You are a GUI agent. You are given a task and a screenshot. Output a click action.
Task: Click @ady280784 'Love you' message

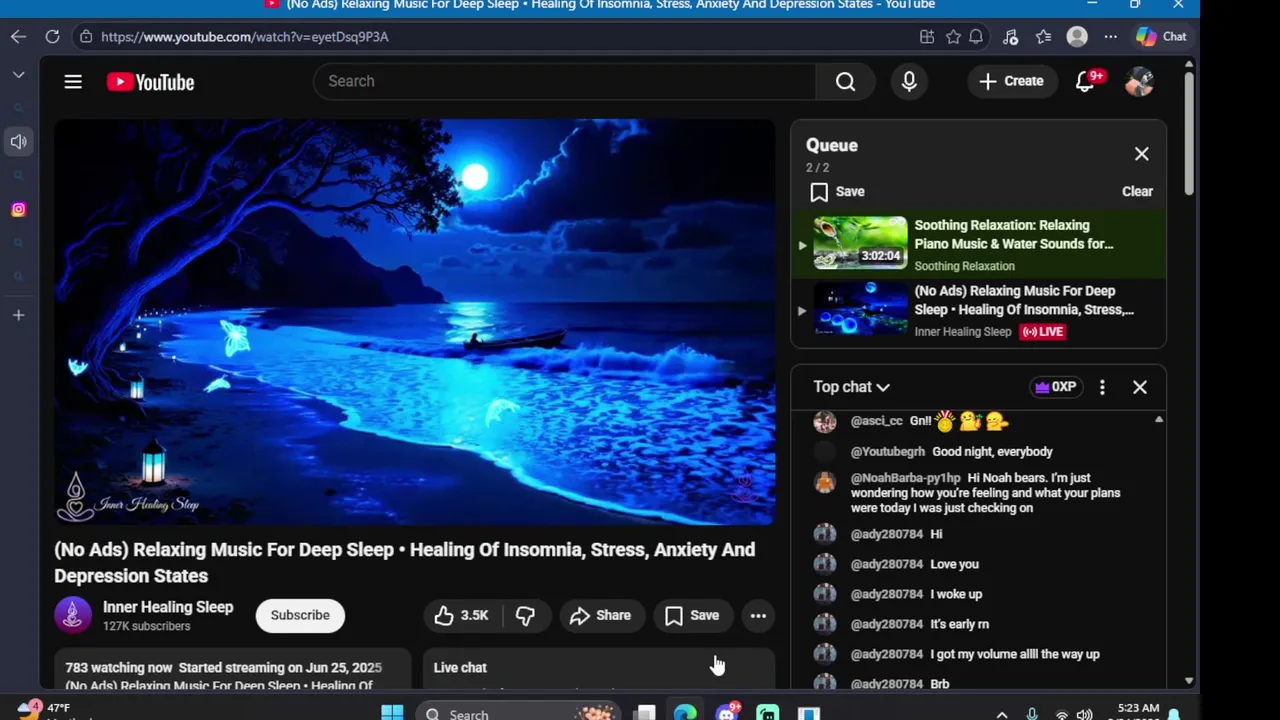pos(954,564)
